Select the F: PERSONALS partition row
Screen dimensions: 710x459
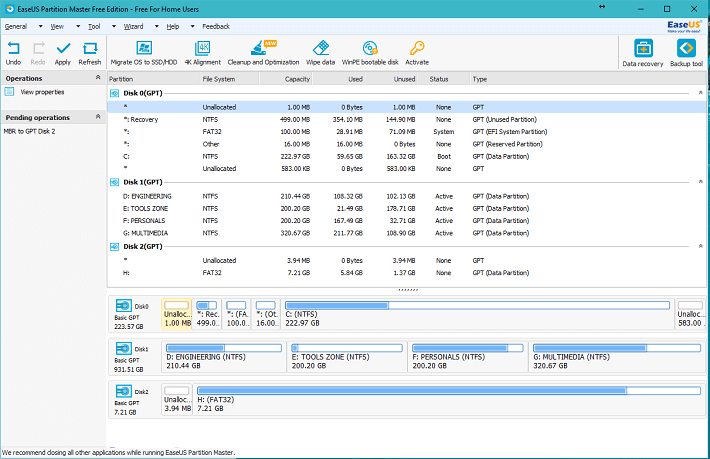[407, 221]
